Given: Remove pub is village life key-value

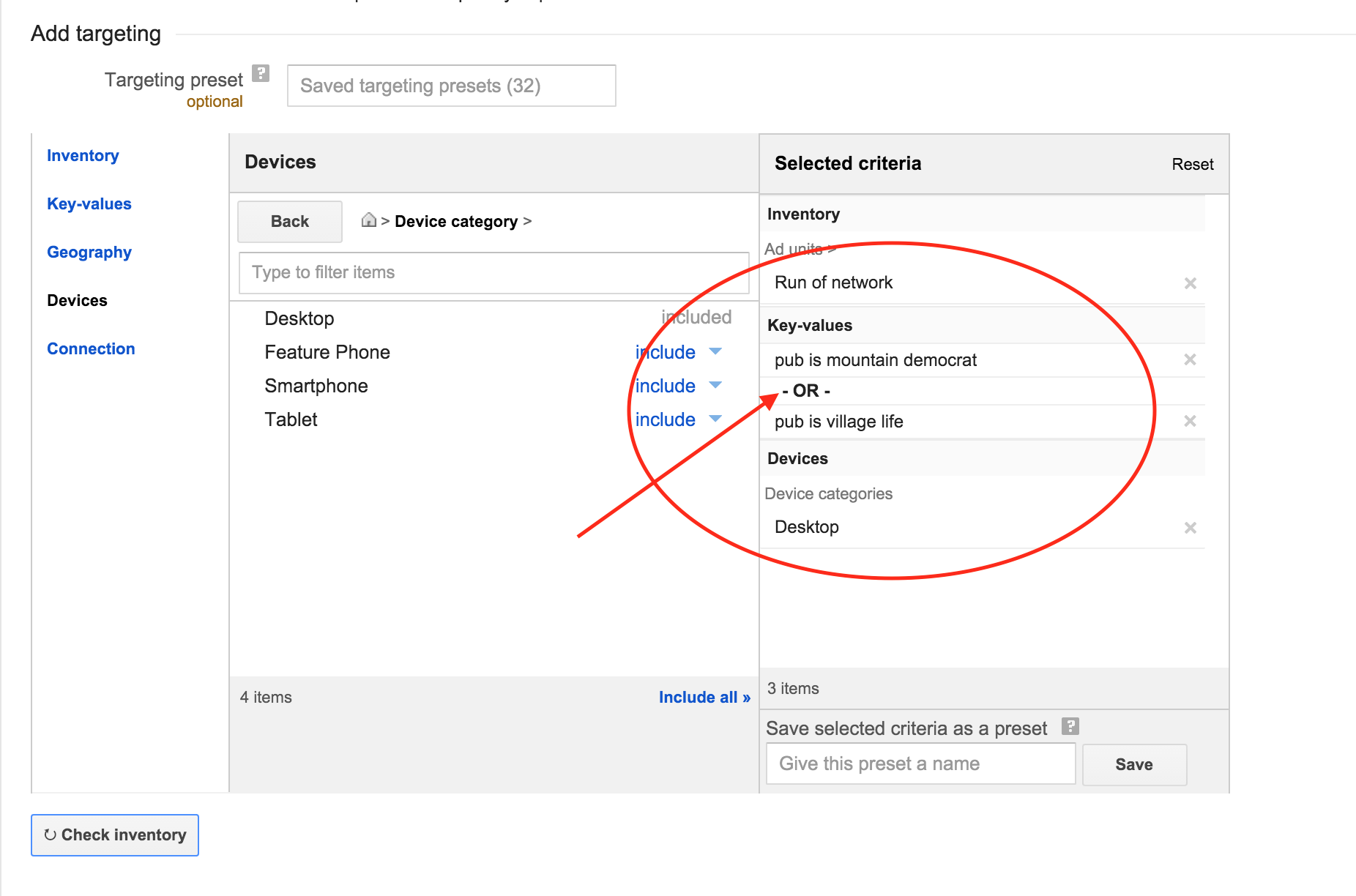Looking at the screenshot, I should (1191, 421).
